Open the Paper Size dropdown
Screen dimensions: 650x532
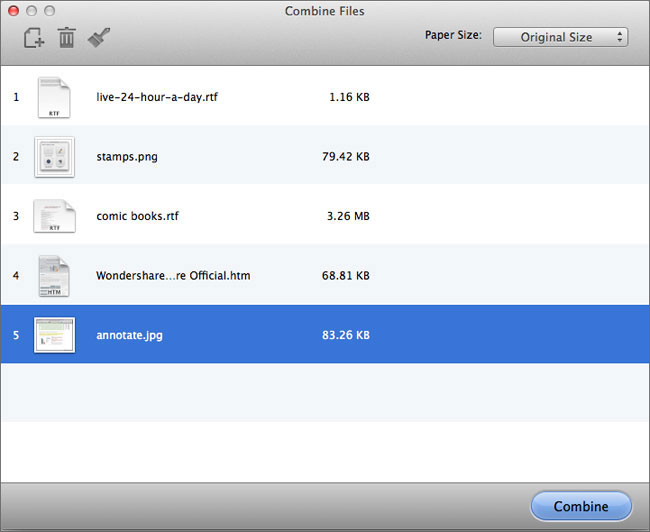point(560,37)
